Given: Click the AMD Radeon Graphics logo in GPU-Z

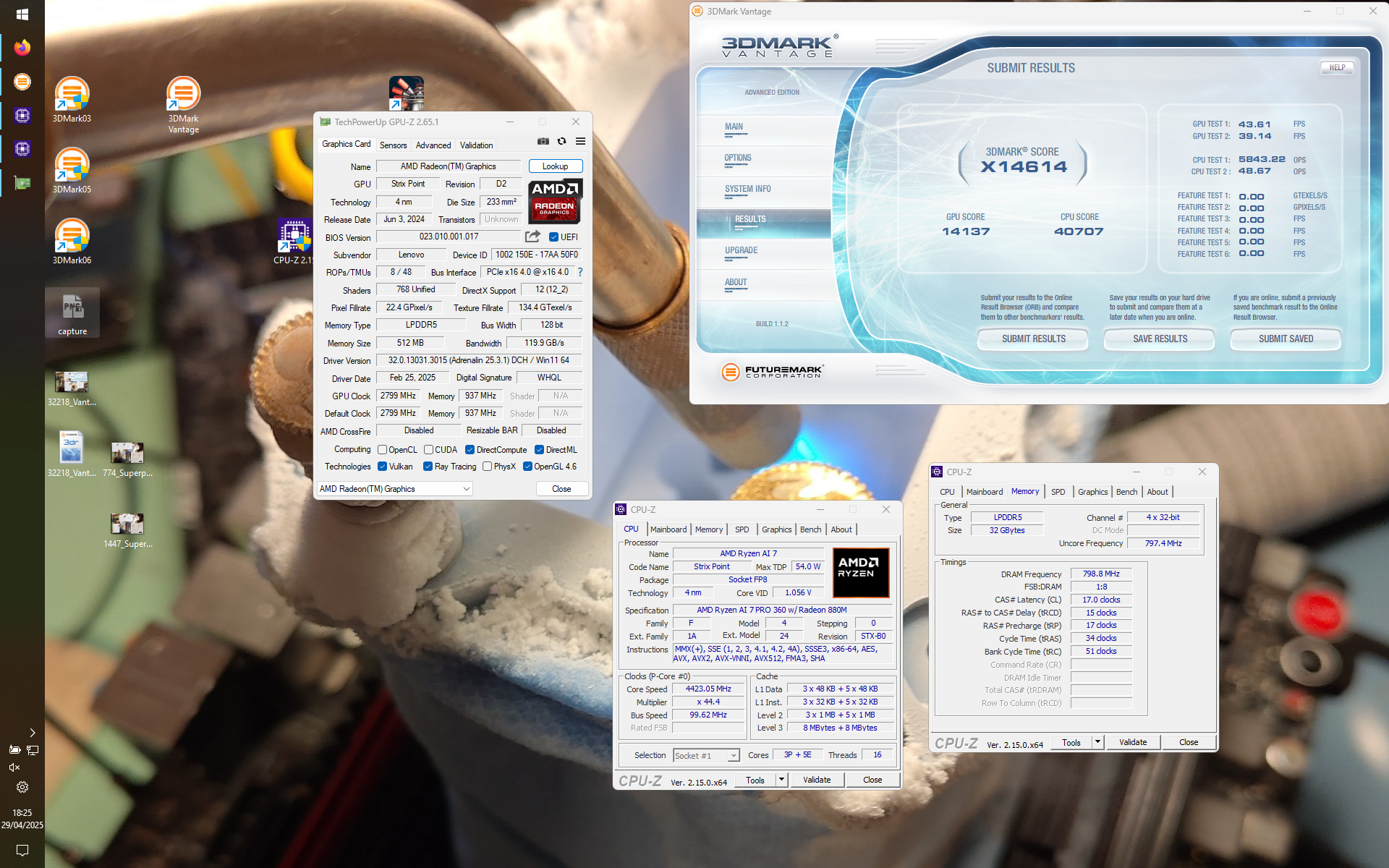Looking at the screenshot, I should (x=556, y=201).
